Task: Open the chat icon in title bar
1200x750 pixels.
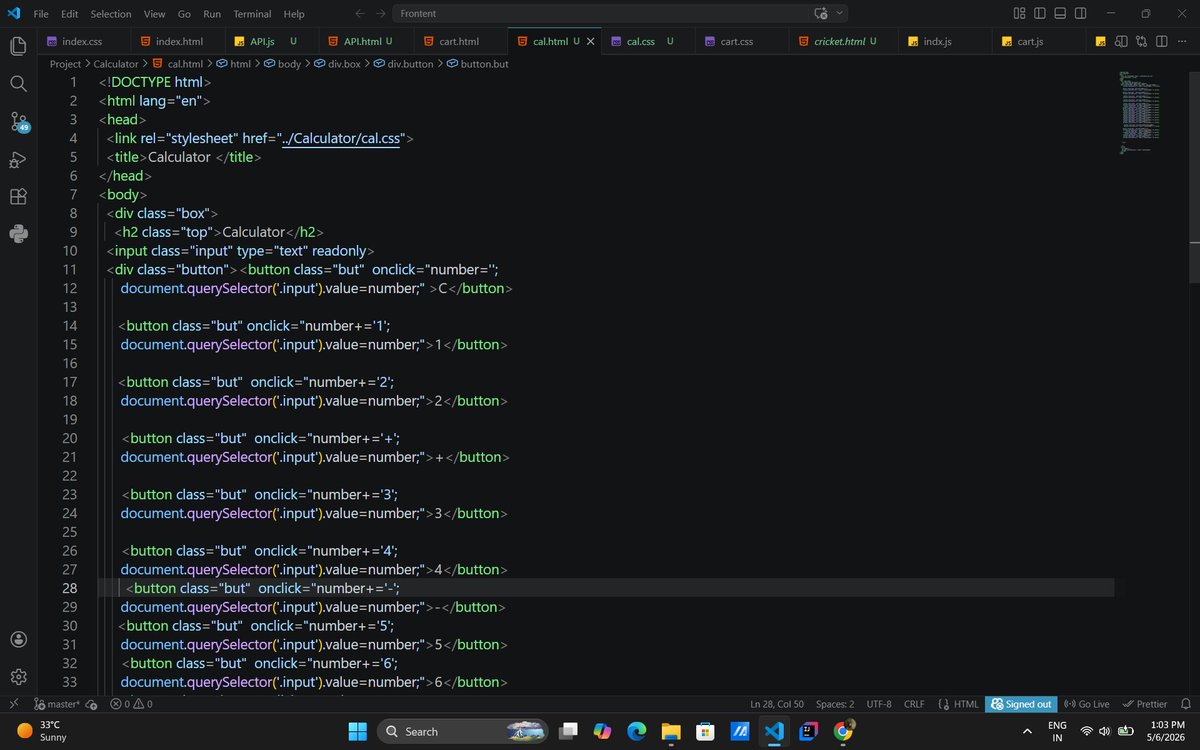Action: (x=821, y=14)
